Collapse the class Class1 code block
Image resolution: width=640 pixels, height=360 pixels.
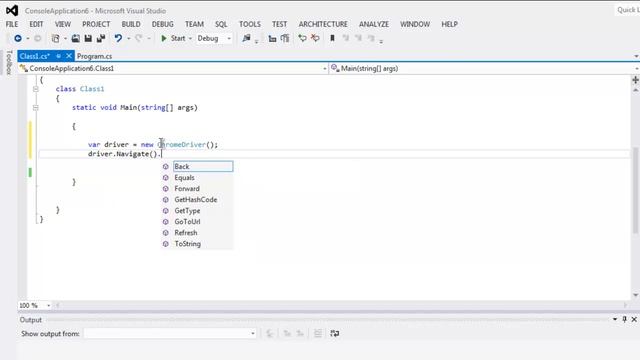click(36, 89)
